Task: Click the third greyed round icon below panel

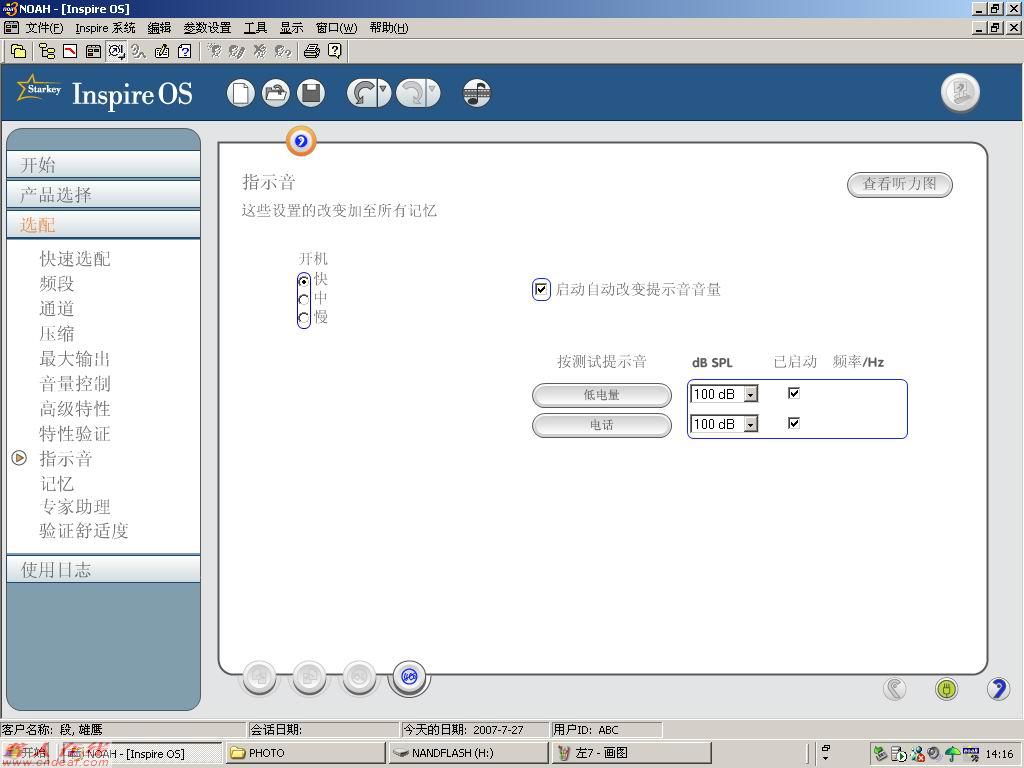Action: click(359, 677)
